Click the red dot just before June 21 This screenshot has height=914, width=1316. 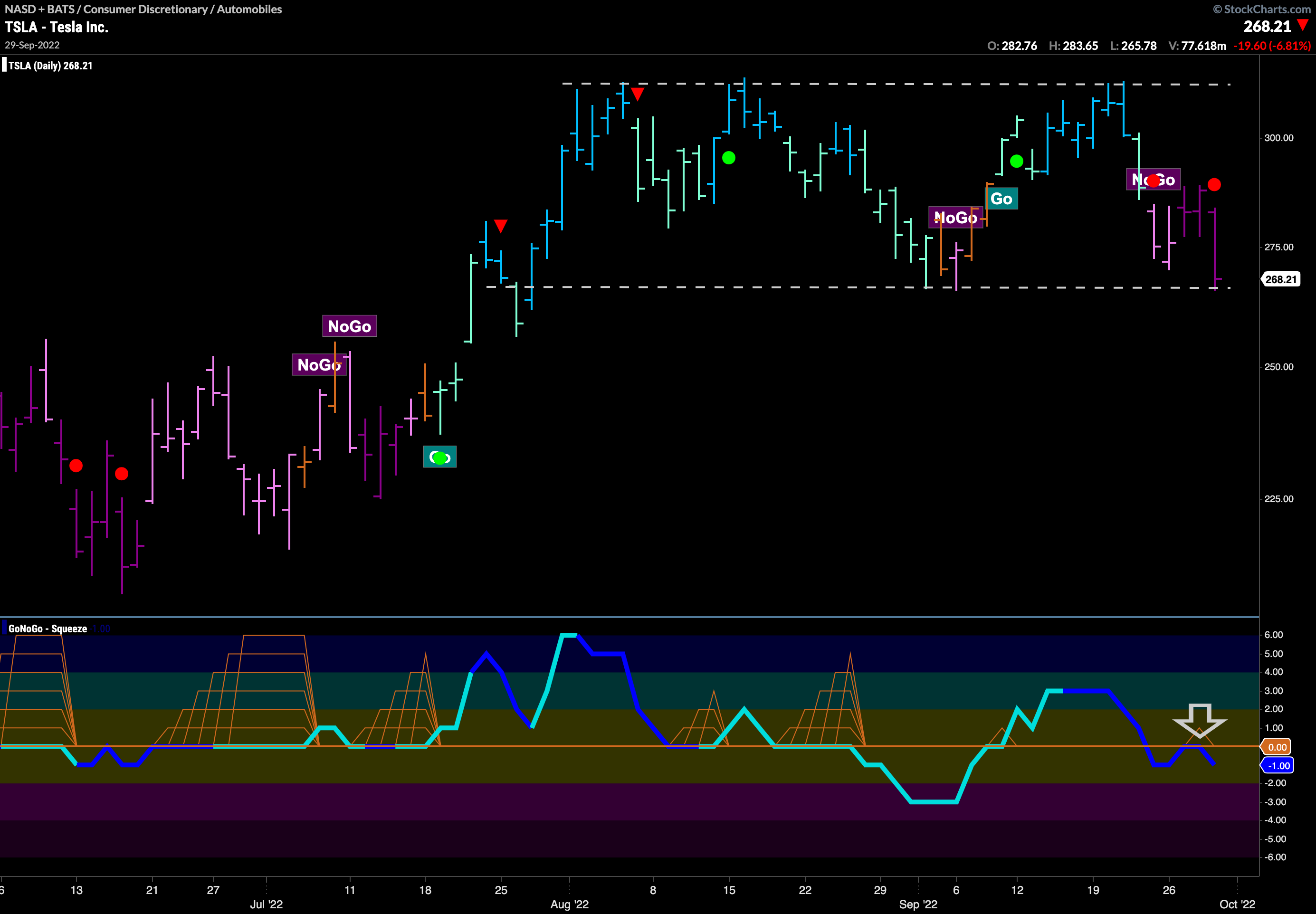122,474
